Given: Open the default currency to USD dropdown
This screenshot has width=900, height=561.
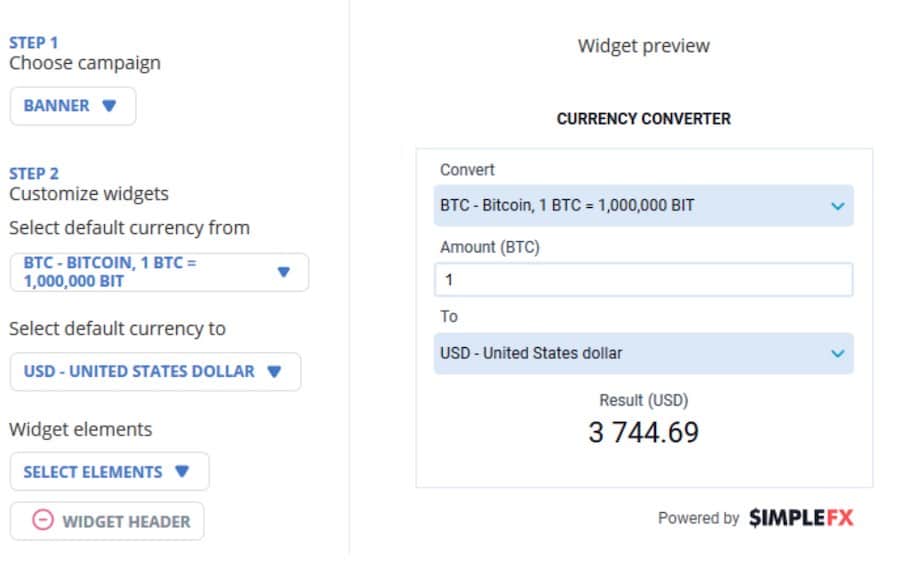Looking at the screenshot, I should pyautogui.click(x=154, y=371).
